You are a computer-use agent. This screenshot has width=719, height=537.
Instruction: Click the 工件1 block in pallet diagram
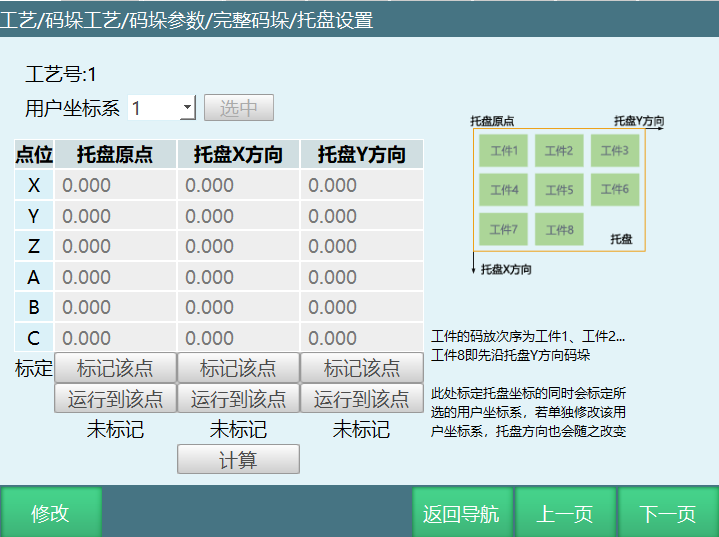504,151
